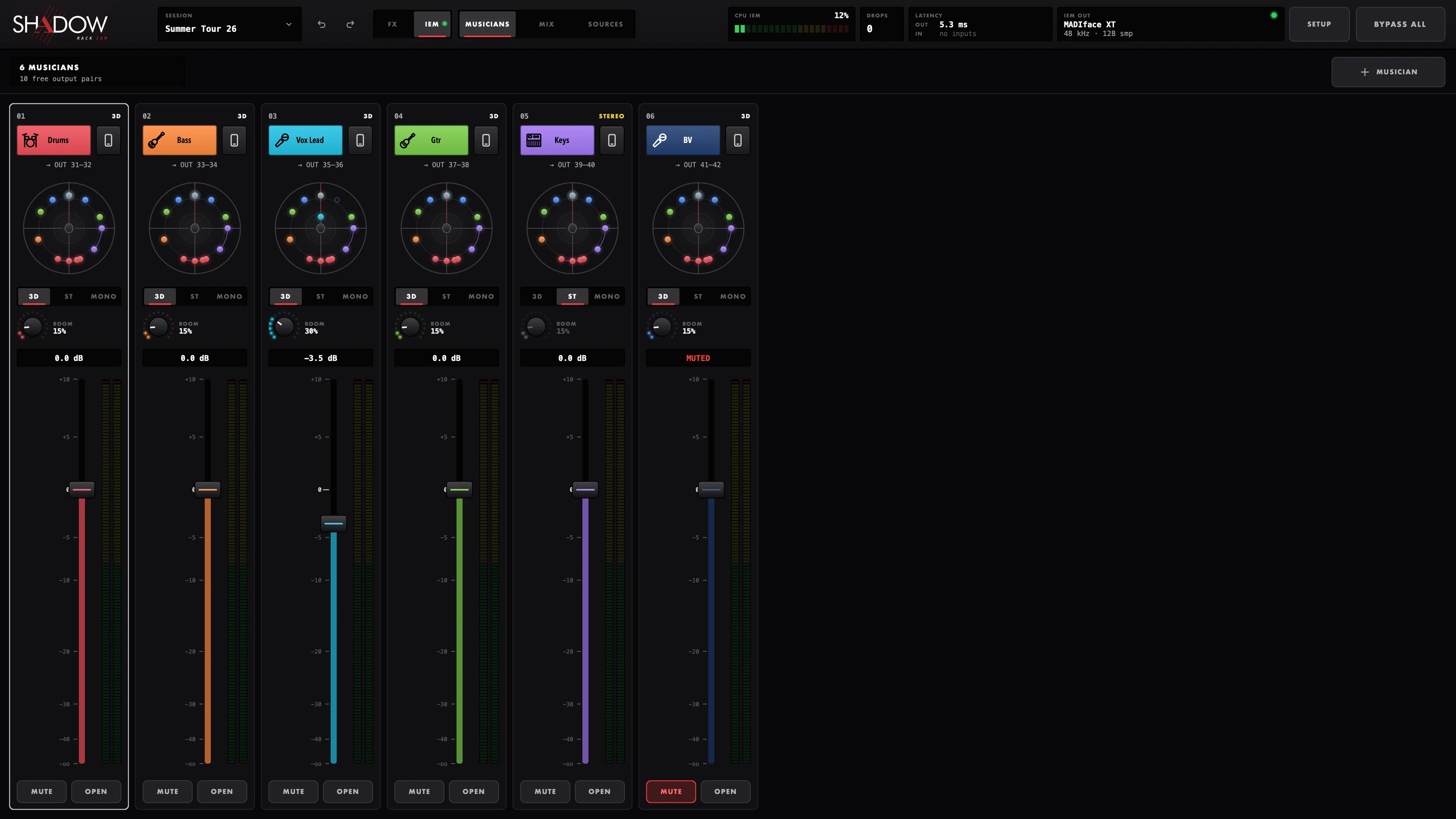The width and height of the screenshot is (1456, 819).
Task: Click the Bass 0.0 dB level readout
Action: click(195, 358)
